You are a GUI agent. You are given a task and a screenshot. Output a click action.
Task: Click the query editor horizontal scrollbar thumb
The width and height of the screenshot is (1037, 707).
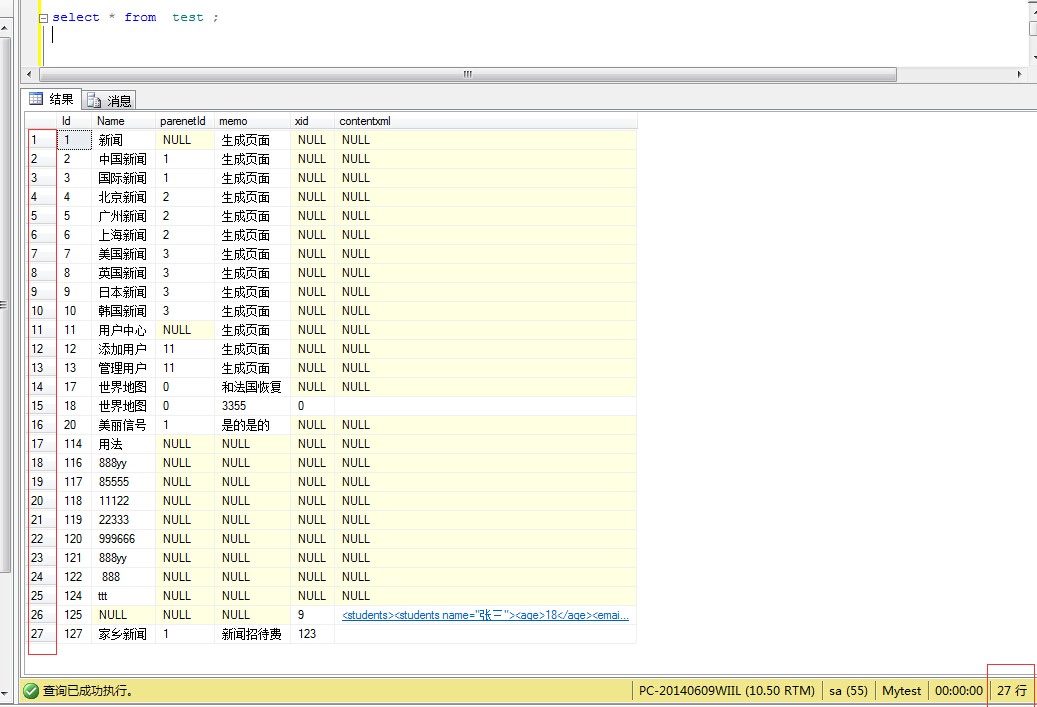[x=468, y=74]
